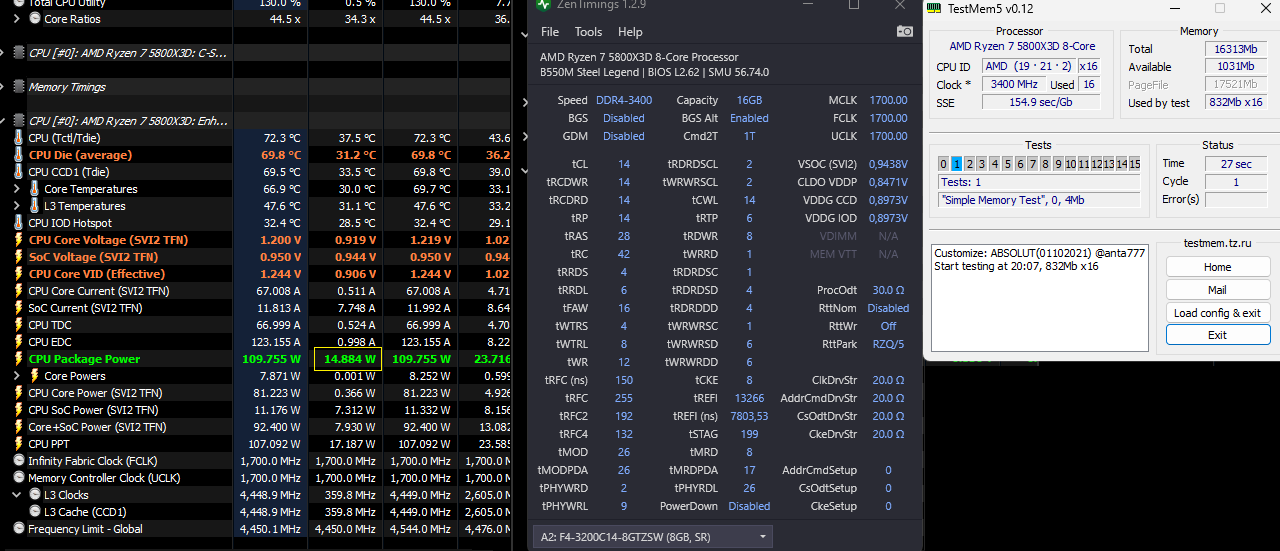This screenshot has height=551, width=1280.
Task: Click the L3 Cache (CCD1) clock icon
Action: pyautogui.click(x=35, y=512)
